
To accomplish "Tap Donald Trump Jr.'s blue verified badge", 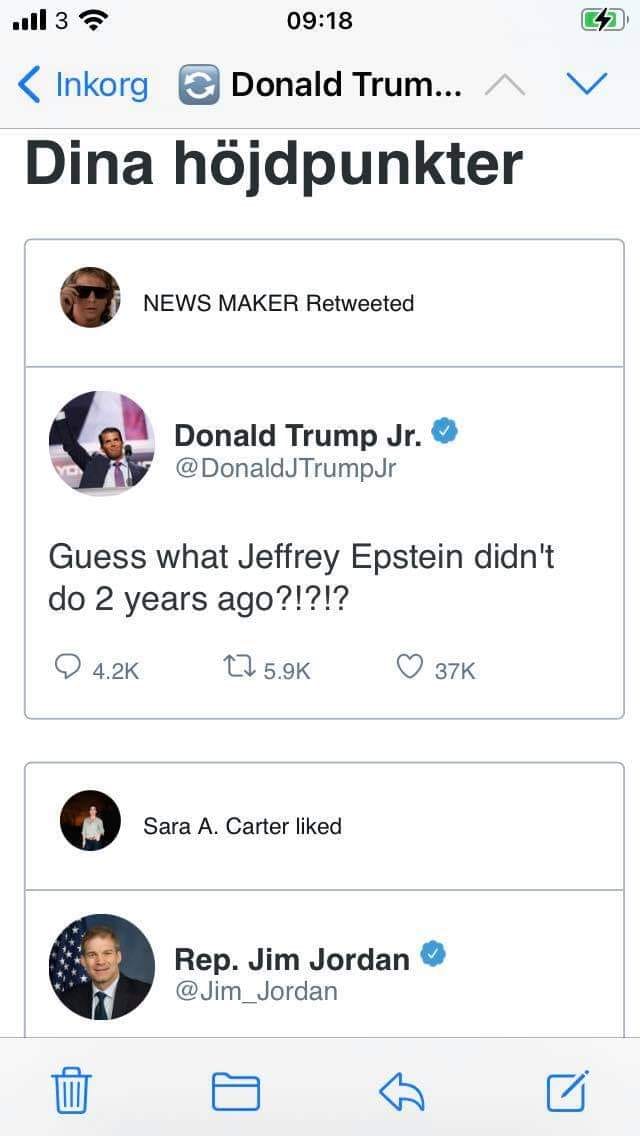I will click(445, 430).
